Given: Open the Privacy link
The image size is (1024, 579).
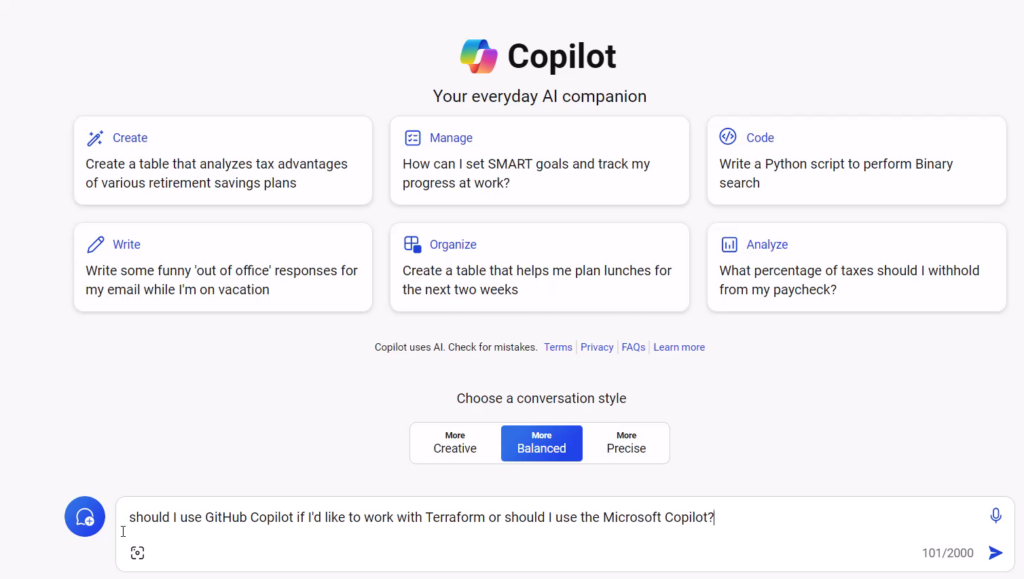Looking at the screenshot, I should click(x=597, y=347).
